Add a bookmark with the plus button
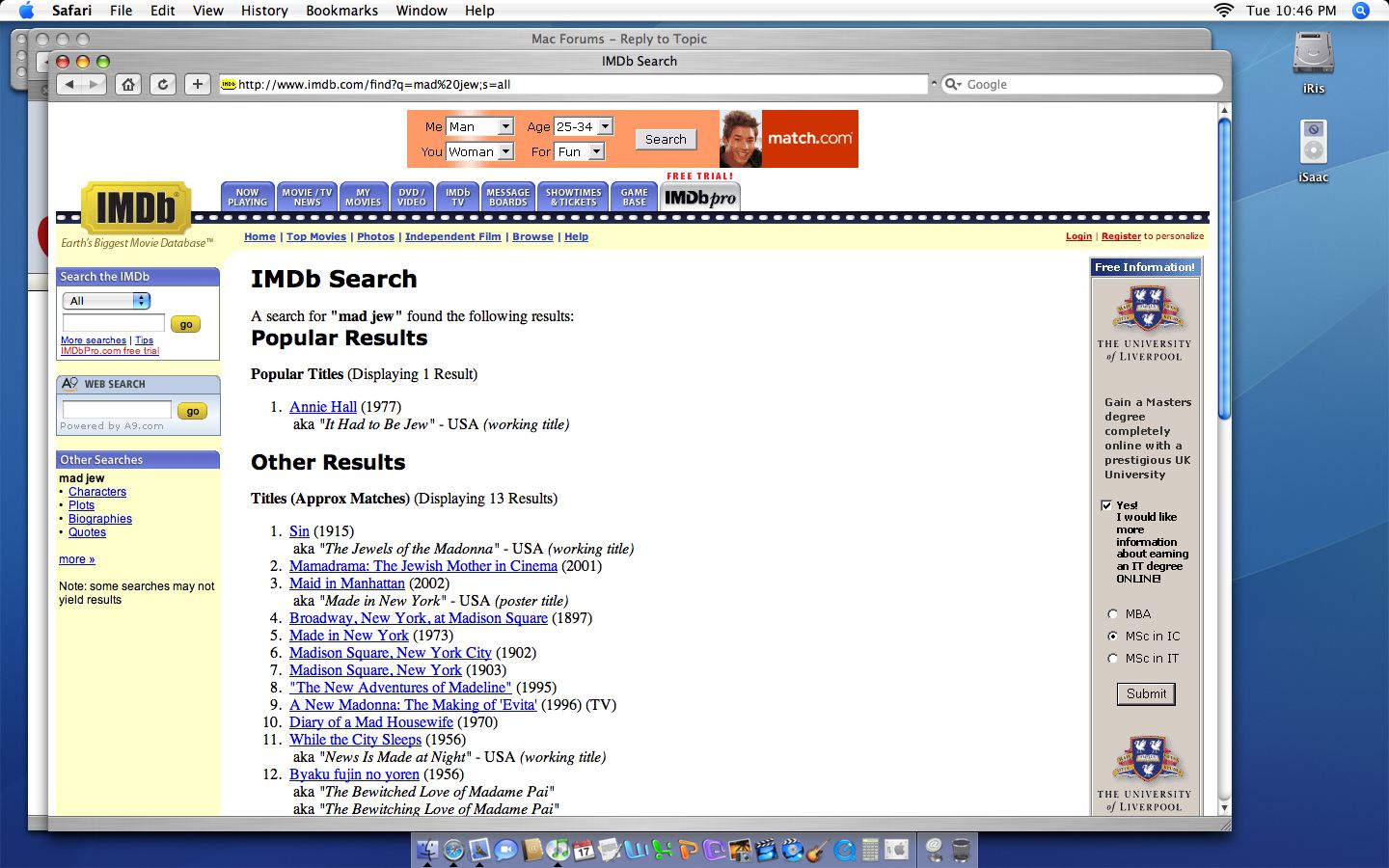 tap(198, 84)
